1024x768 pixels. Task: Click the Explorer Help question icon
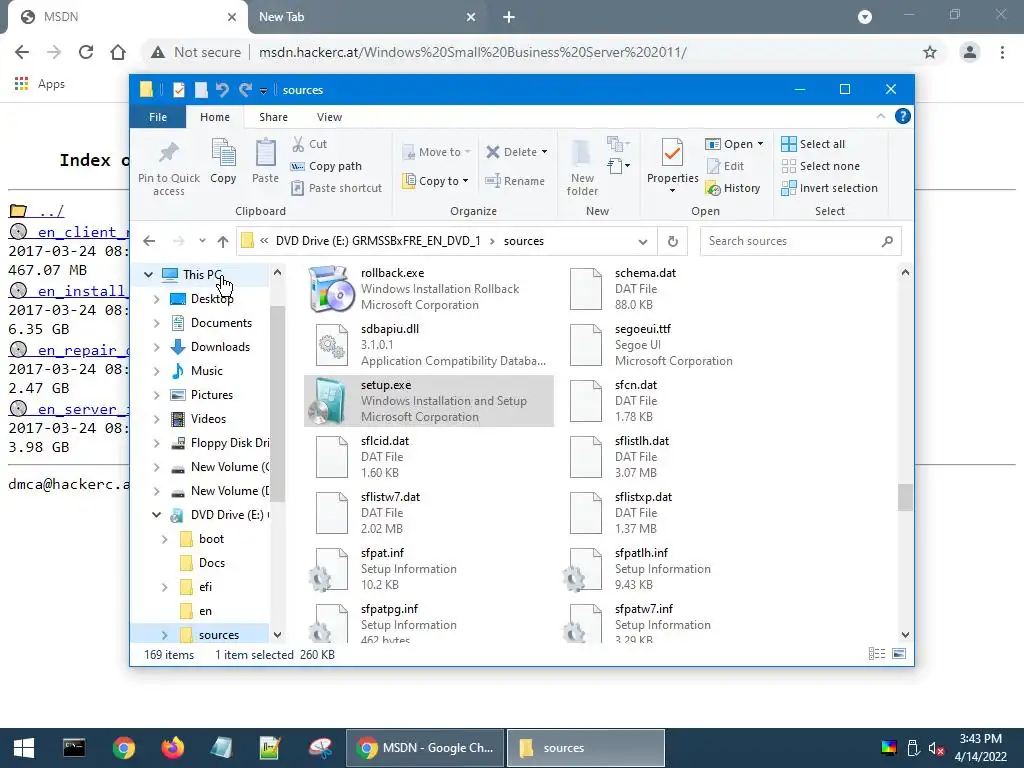pos(903,116)
